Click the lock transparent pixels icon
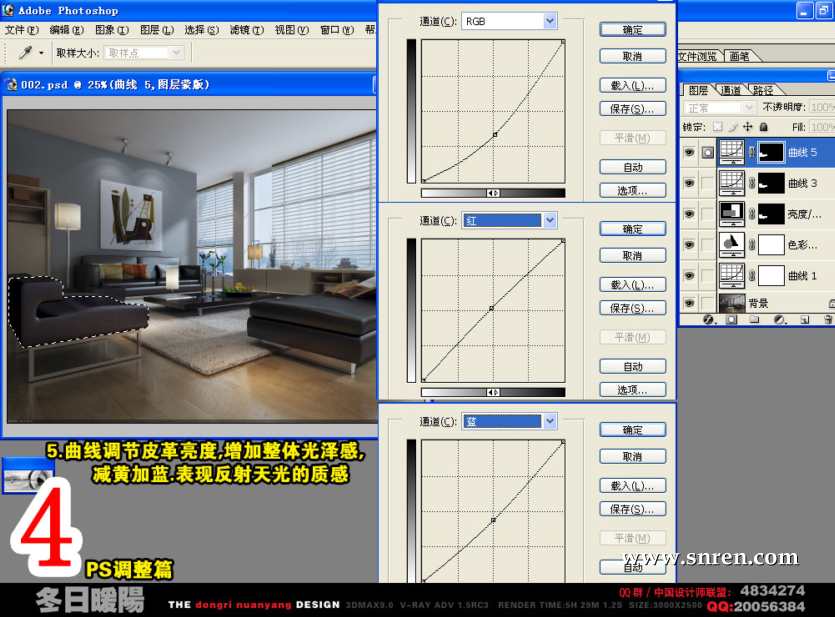Screen dimensions: 835x617 [717, 127]
